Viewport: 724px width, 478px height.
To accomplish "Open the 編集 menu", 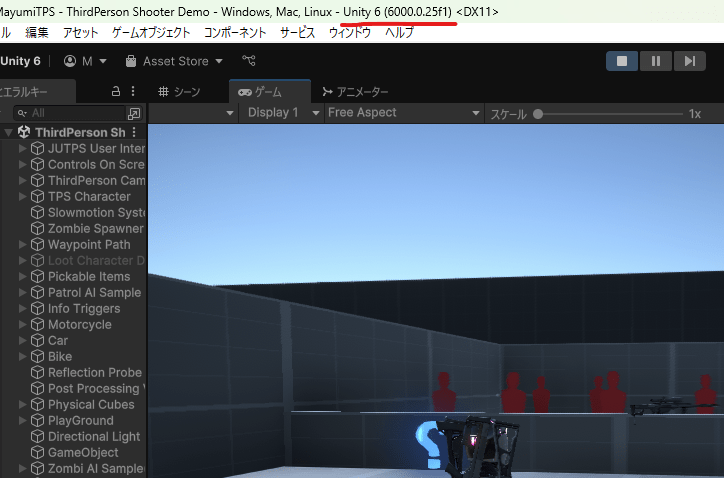I will [x=36, y=33].
